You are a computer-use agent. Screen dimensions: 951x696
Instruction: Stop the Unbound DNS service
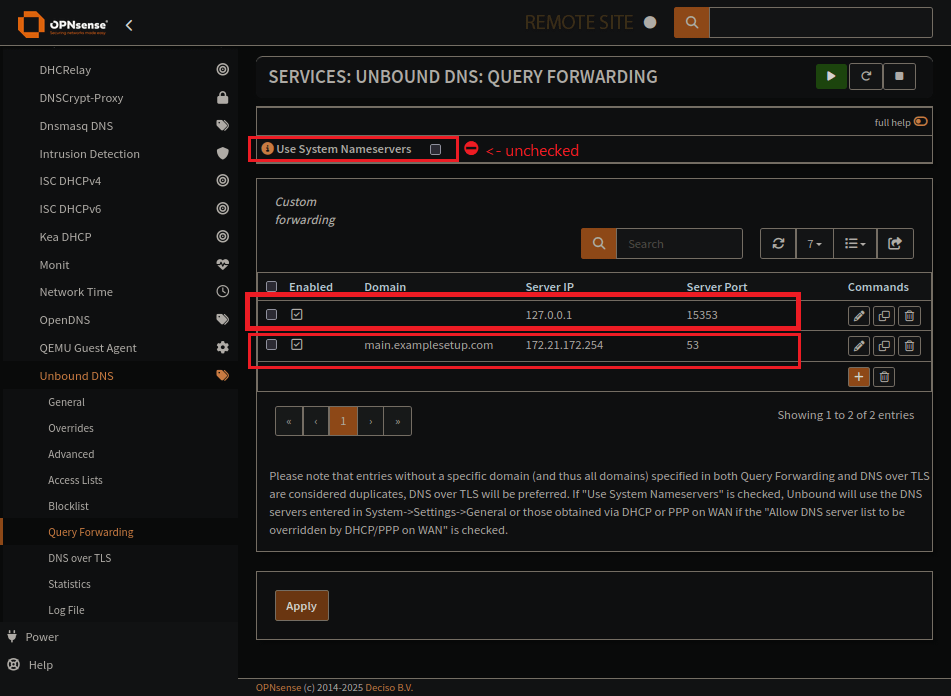899,76
